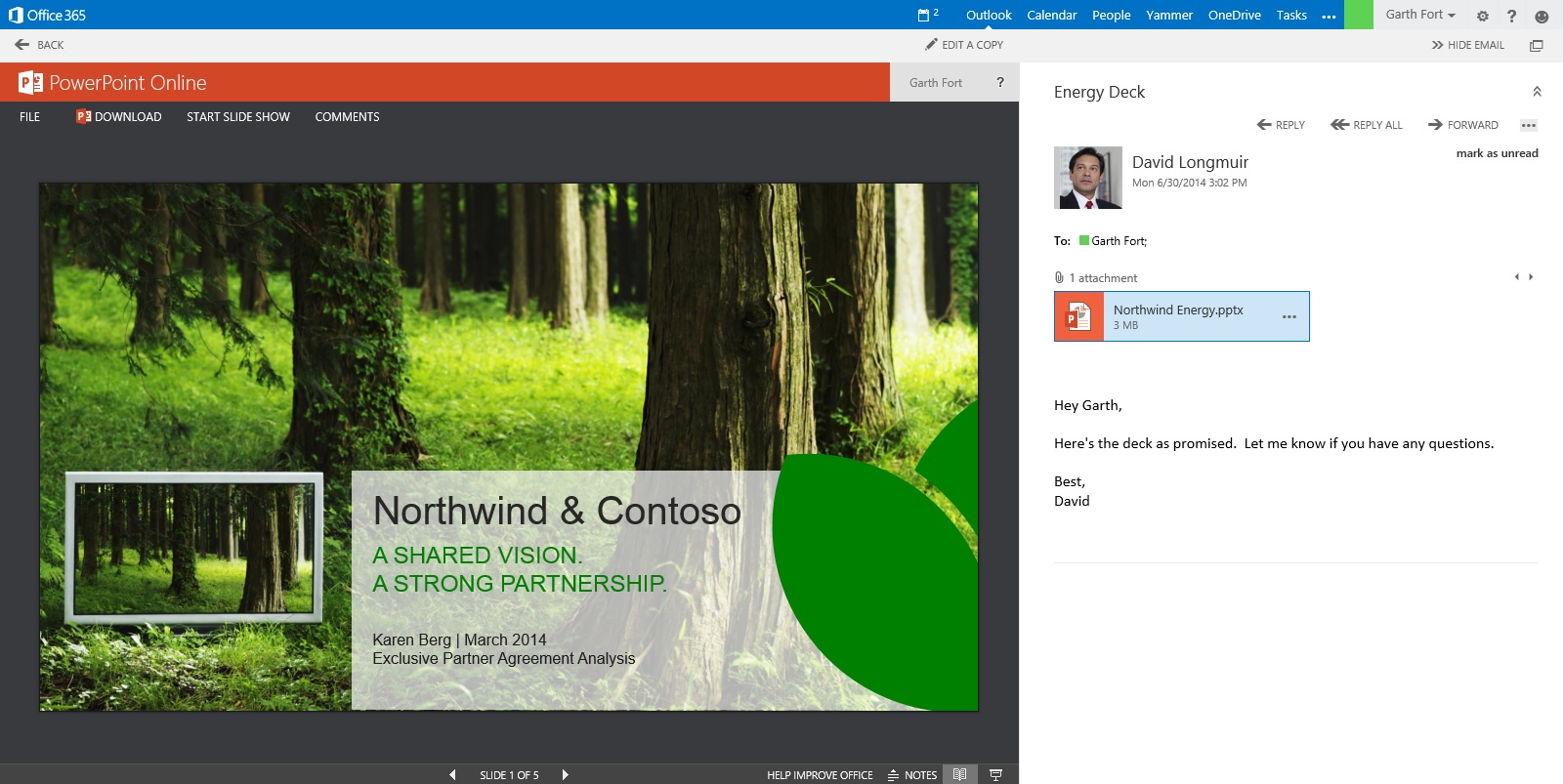Open attachment options ellipsis on Northwind Energy.pptx

pos(1289,316)
